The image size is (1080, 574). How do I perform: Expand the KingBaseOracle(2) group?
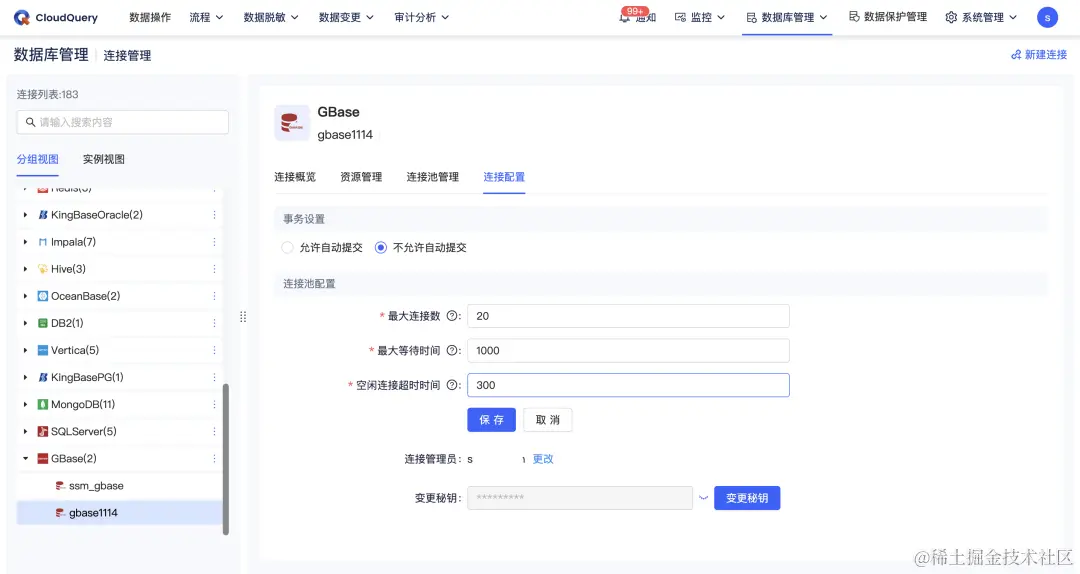click(25, 215)
